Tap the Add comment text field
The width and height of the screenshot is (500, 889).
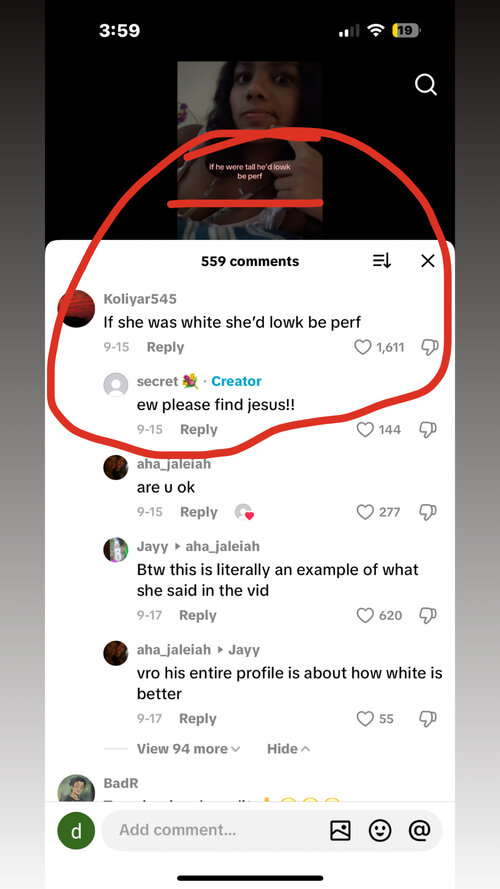click(x=213, y=830)
